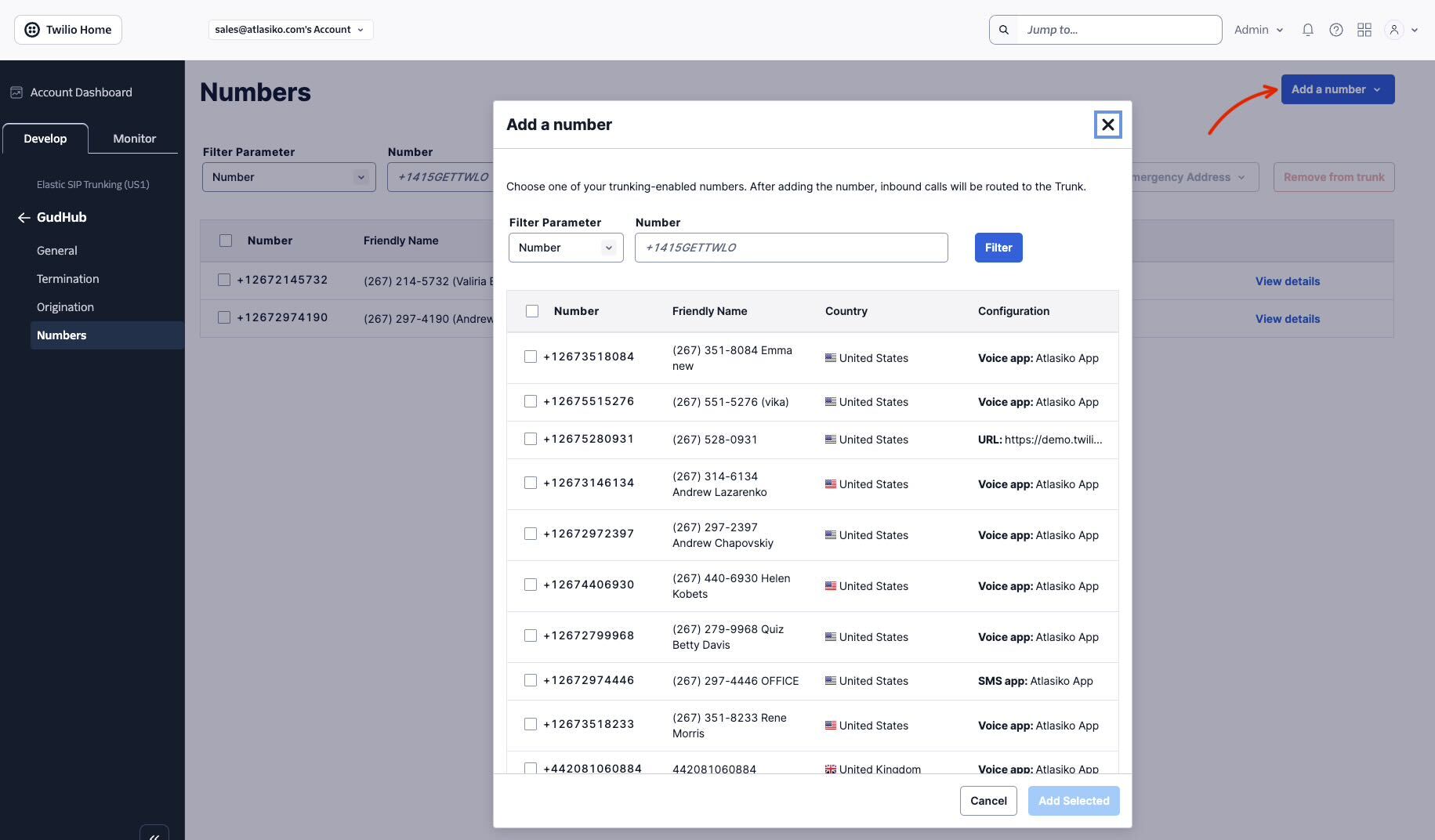The height and width of the screenshot is (840, 1435).
Task: Open Origination in the sidebar
Action: click(65, 307)
